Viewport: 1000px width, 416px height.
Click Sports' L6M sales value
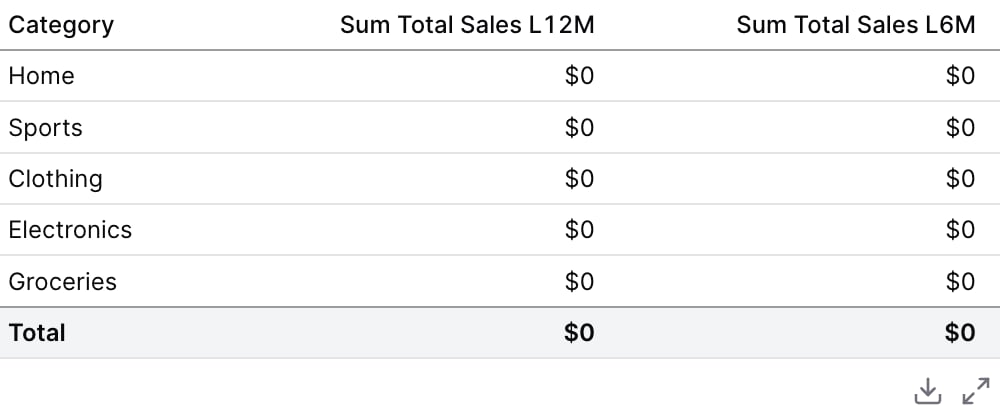point(960,128)
